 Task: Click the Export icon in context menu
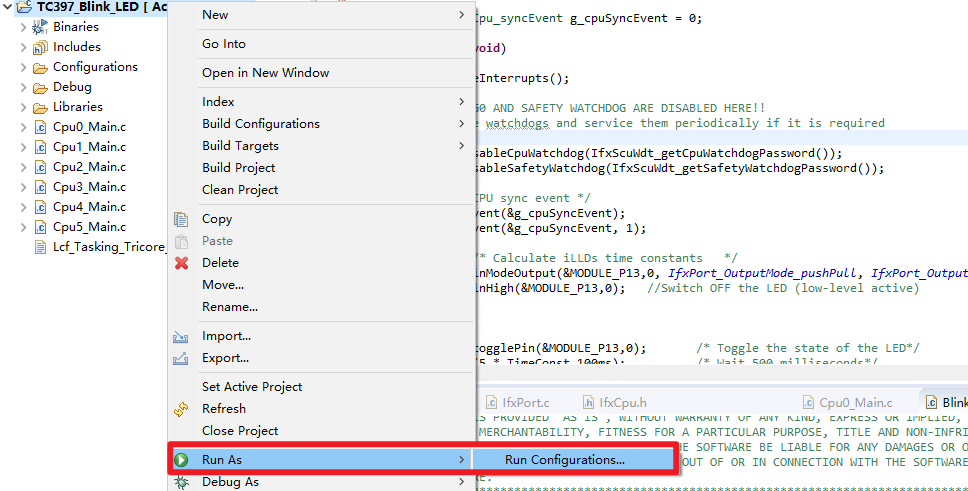coord(181,358)
